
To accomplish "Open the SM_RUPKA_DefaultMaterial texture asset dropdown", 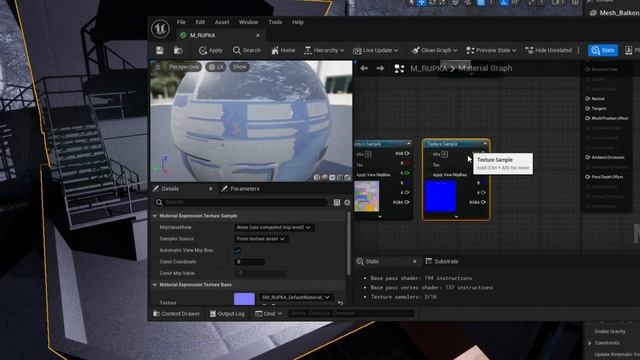I will click(296, 298).
